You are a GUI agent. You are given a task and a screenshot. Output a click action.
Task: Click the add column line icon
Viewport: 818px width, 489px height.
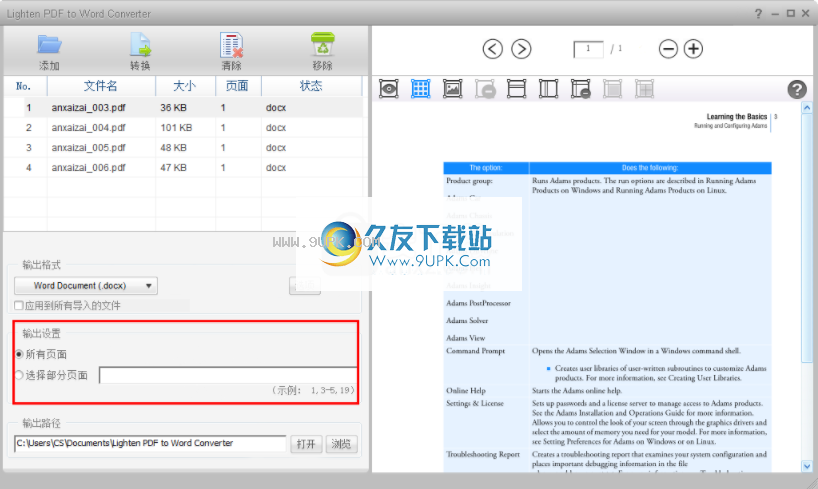coord(548,89)
